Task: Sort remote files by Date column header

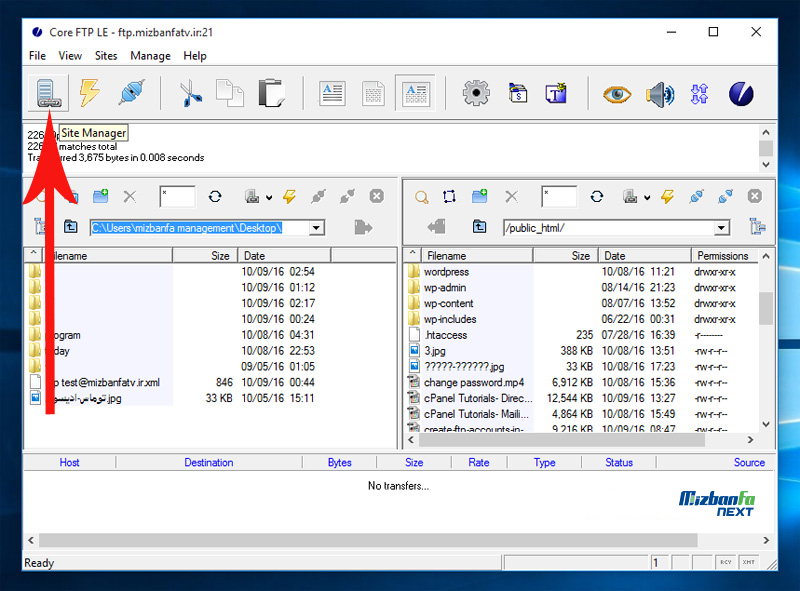Action: 645,256
